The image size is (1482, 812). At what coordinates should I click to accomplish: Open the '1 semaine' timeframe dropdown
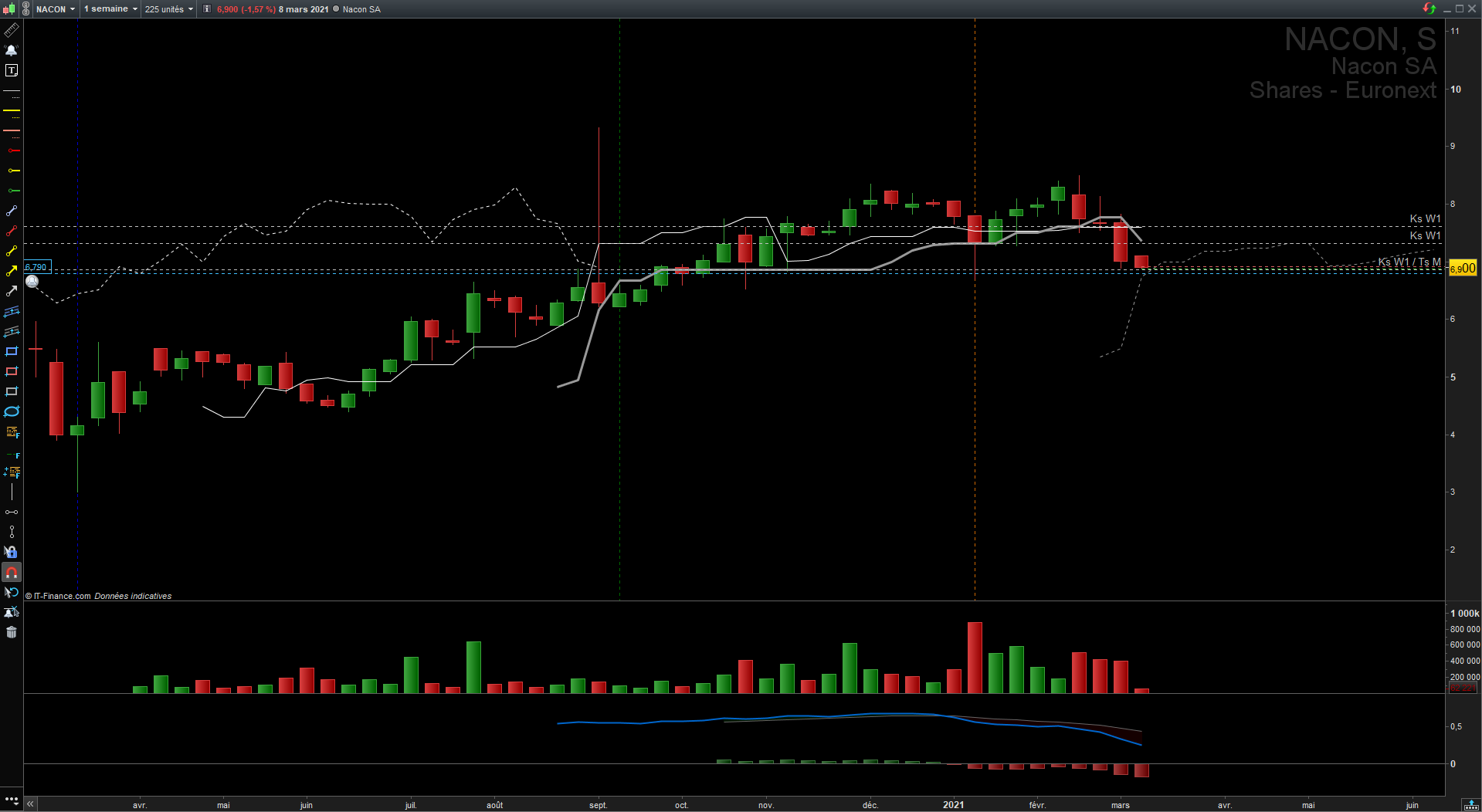(x=110, y=9)
